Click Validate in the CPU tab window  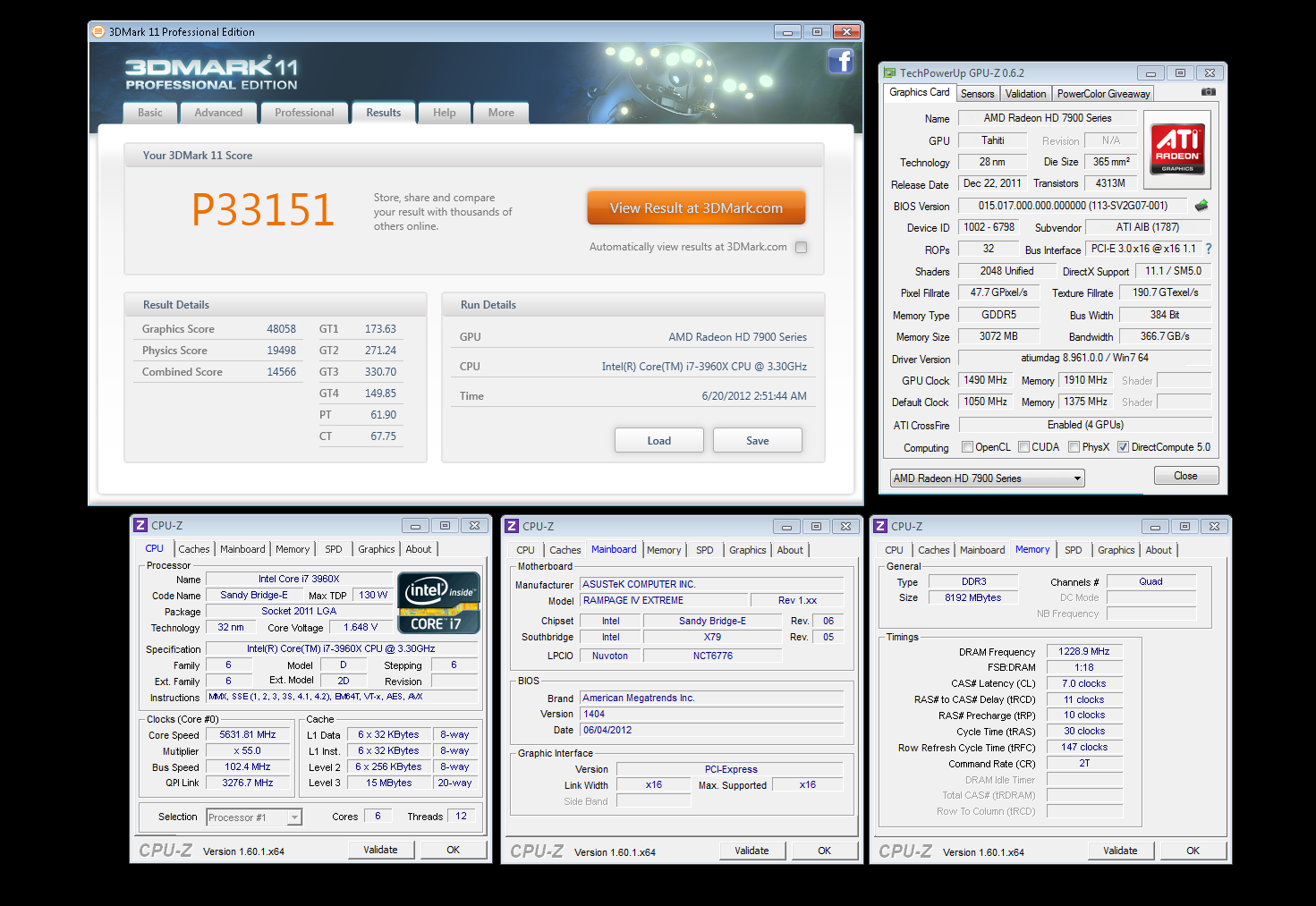(381, 850)
